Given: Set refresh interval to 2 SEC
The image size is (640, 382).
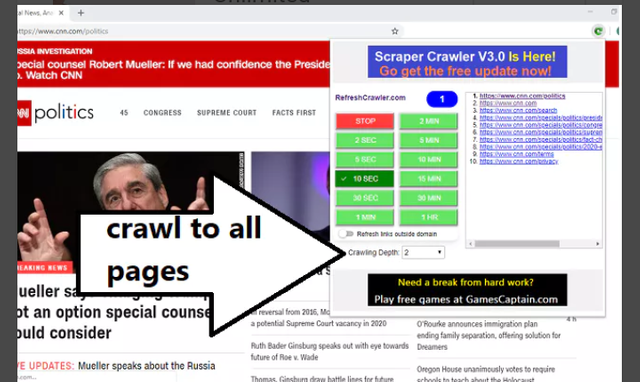Looking at the screenshot, I should [x=365, y=140].
